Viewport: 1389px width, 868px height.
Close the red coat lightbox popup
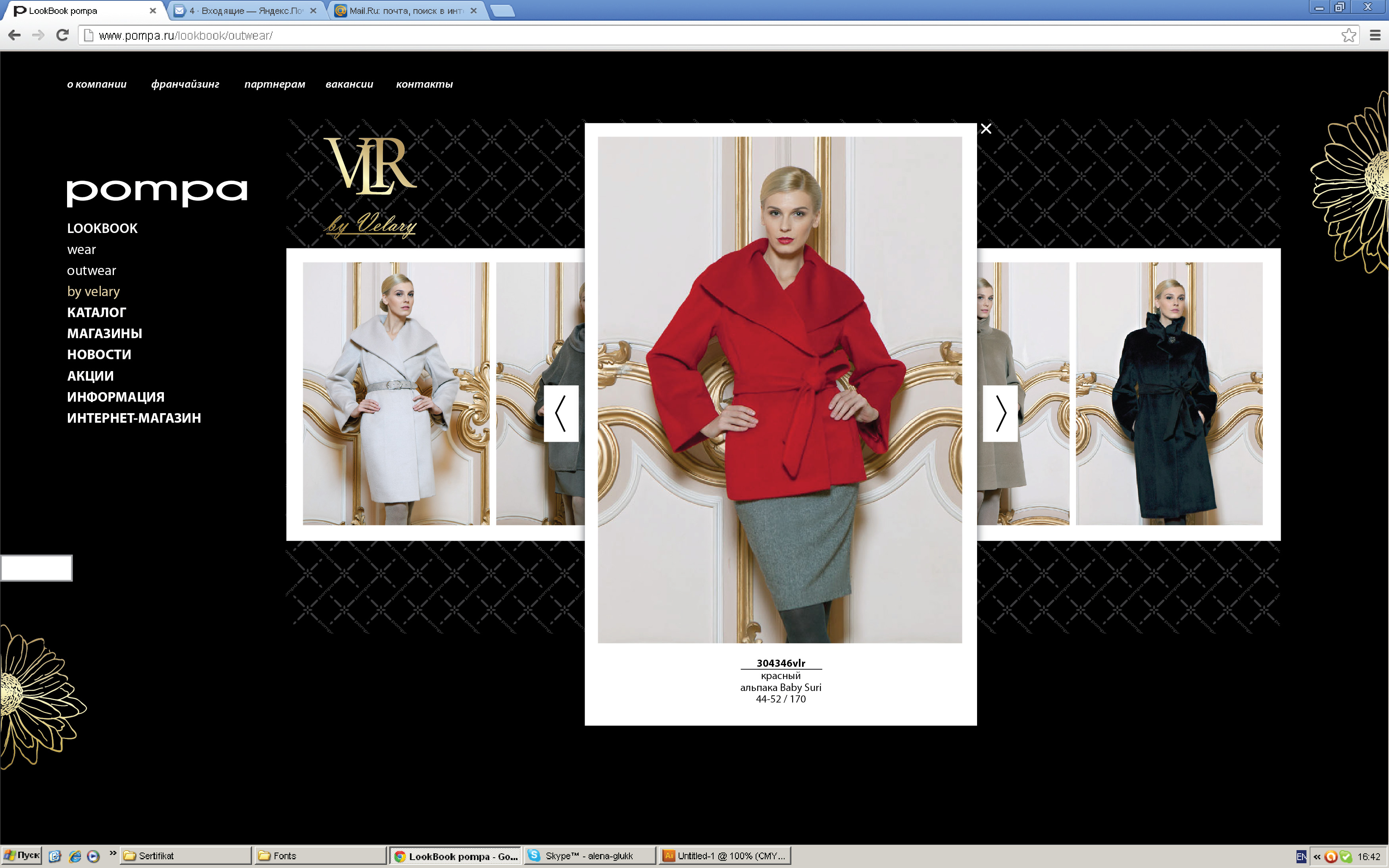985,129
